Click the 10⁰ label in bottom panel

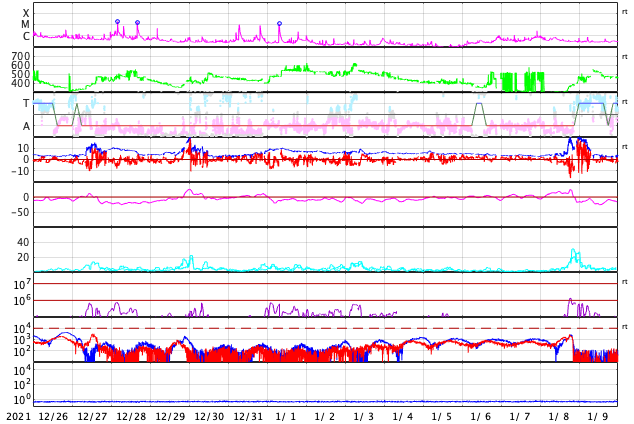pos(22,400)
